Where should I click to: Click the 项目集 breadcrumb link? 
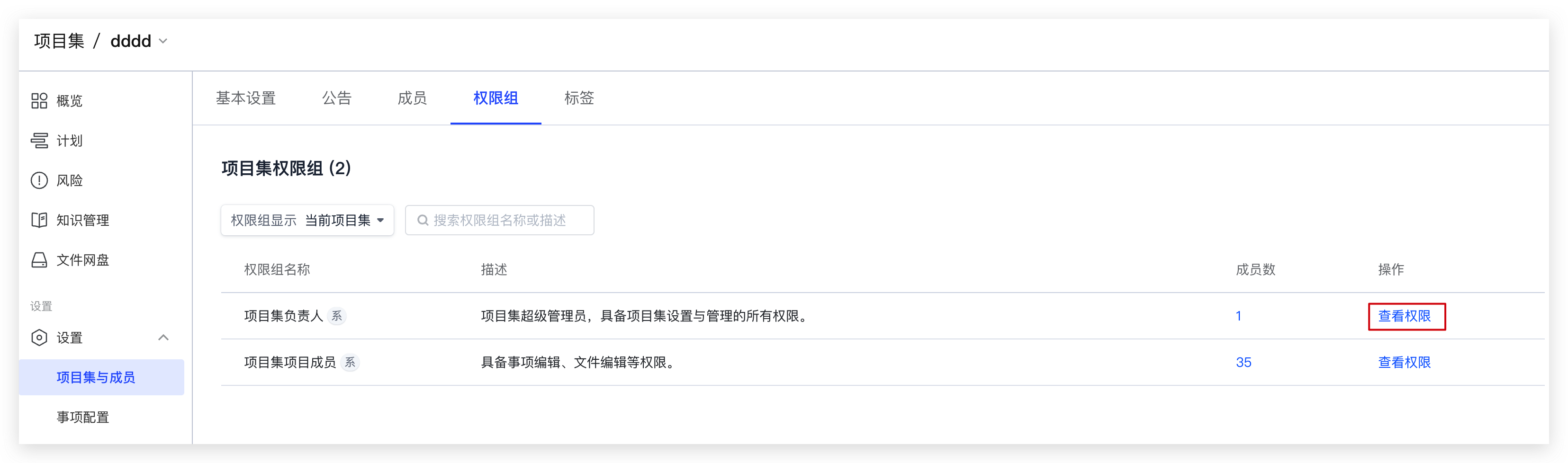(x=59, y=41)
